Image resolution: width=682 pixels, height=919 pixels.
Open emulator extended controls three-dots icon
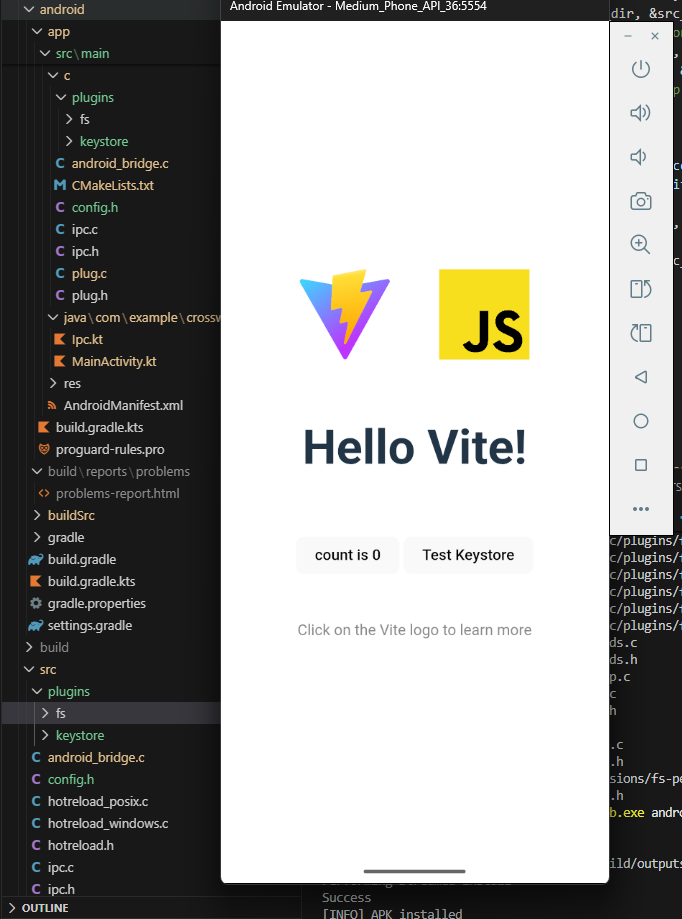pos(641,509)
